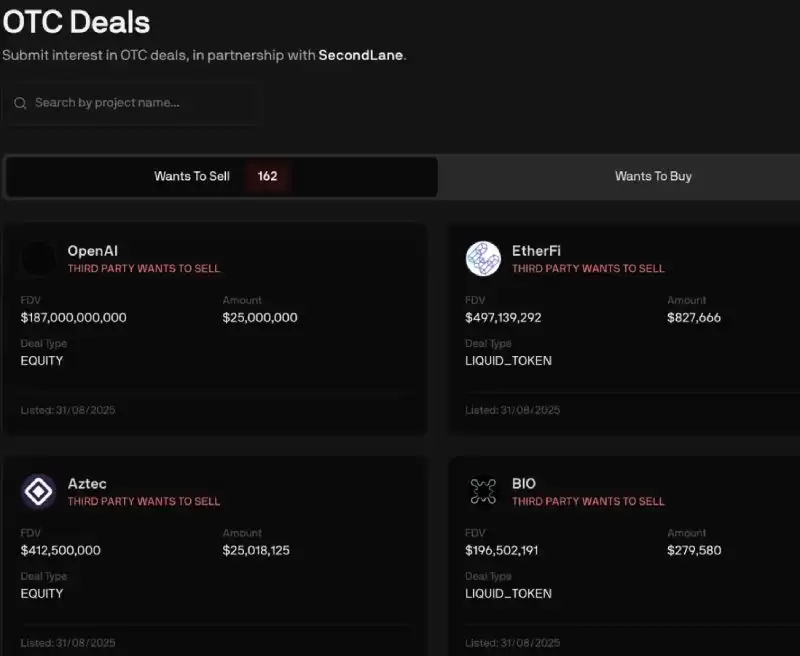The width and height of the screenshot is (800, 656).
Task: Click BIO's LIQUID_TOKEN deal type
Action: pos(508,593)
